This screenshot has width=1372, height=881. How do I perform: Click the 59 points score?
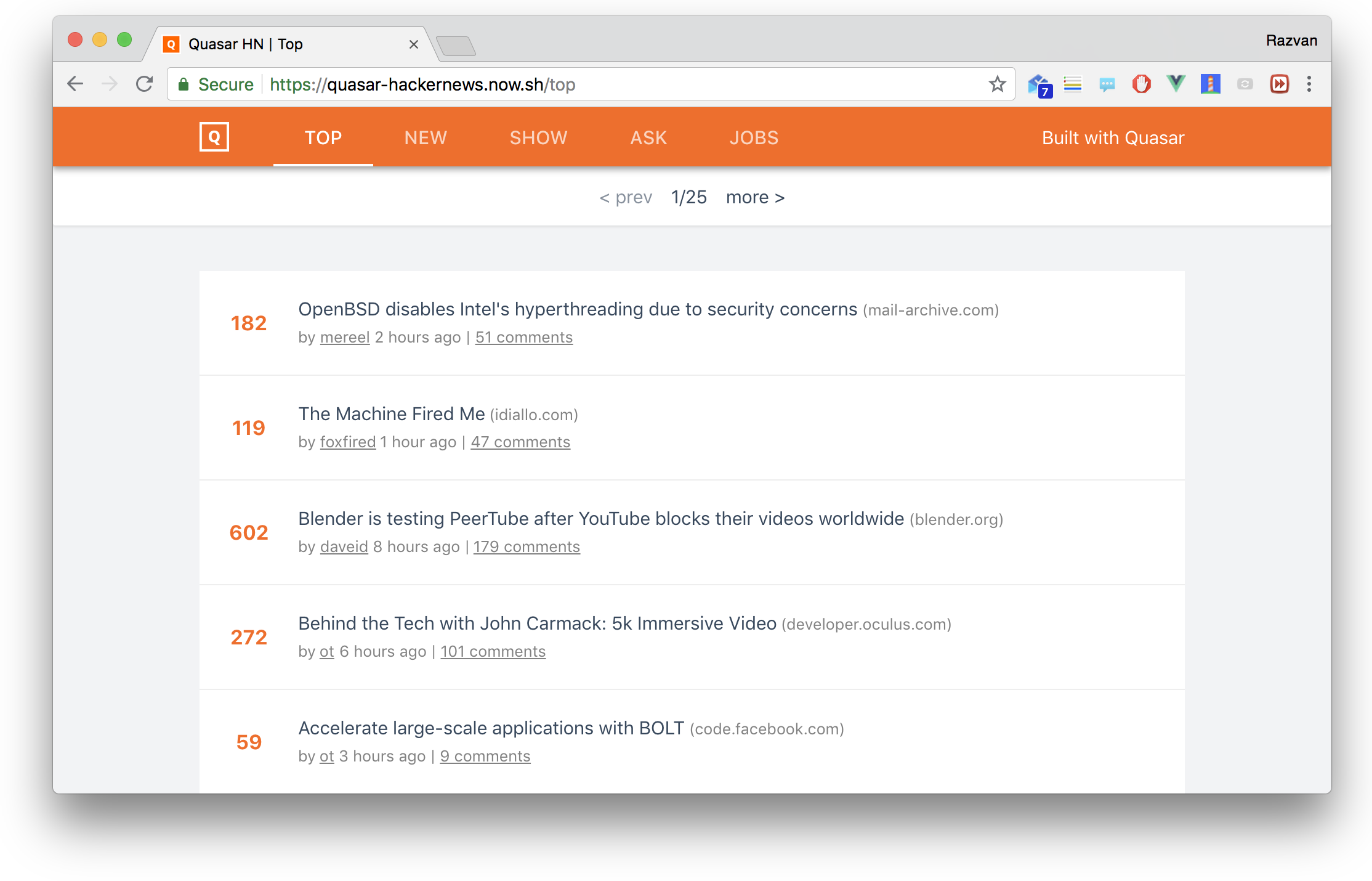click(x=249, y=742)
